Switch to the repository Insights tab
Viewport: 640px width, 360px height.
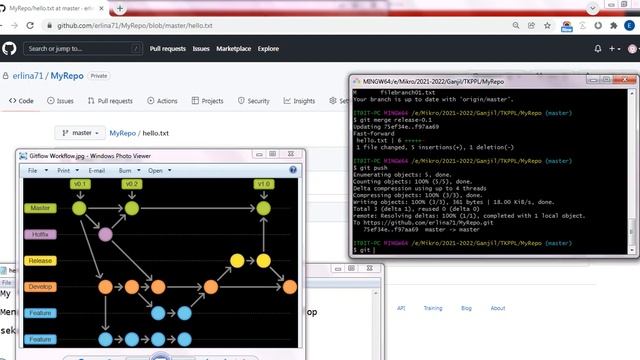[x=299, y=101]
